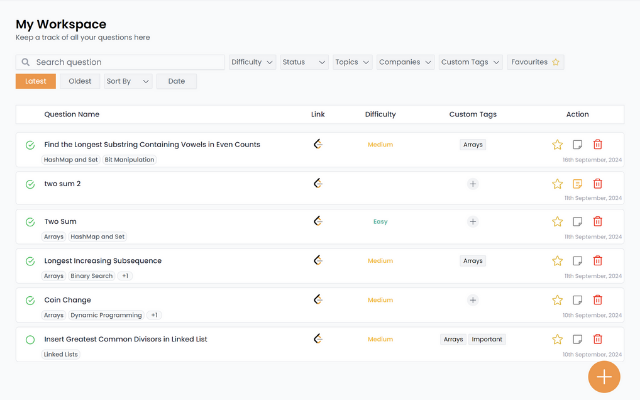640x400 pixels.
Task: Click the orange add question plus button
Action: [604, 376]
